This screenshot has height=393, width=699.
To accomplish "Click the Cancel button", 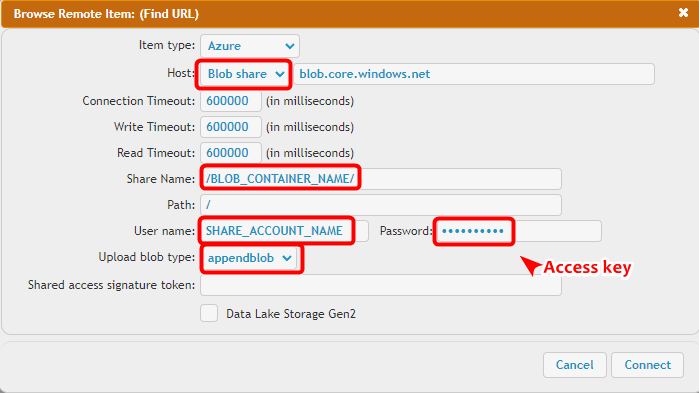I will 575,365.
